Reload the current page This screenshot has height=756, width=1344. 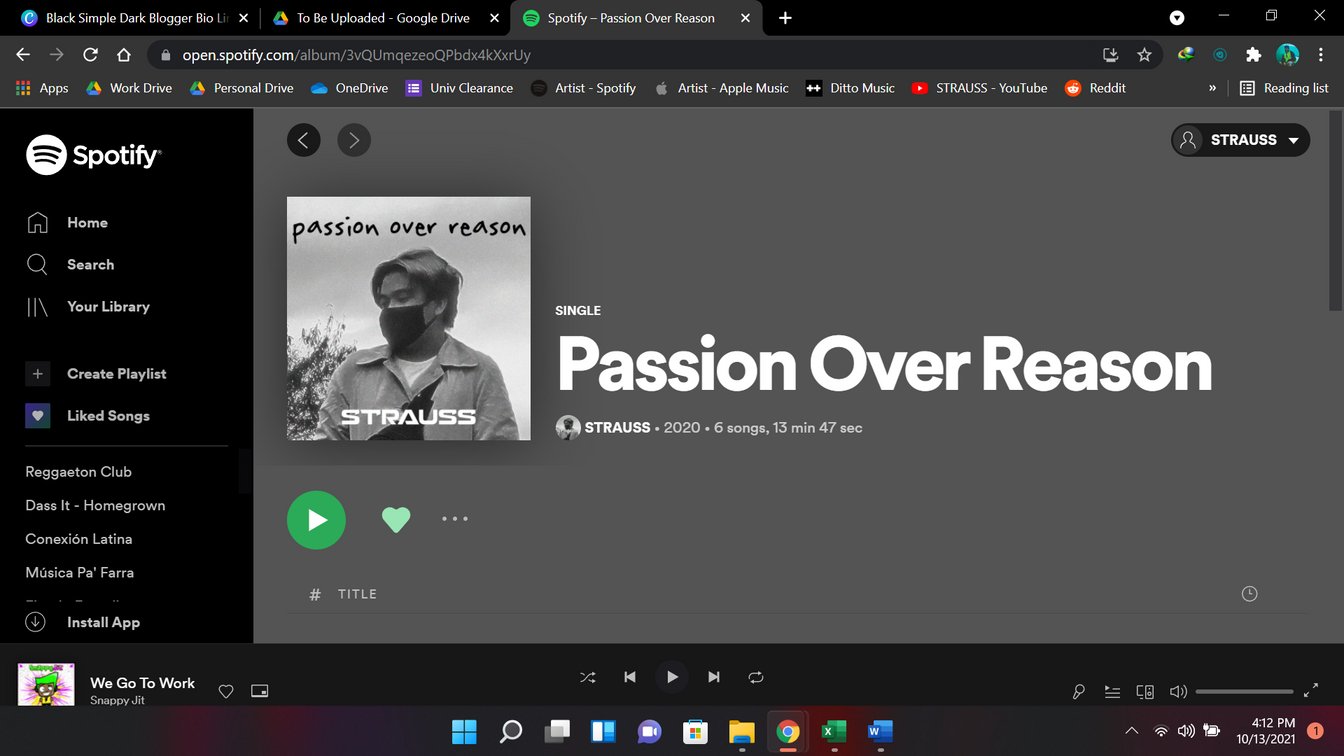[x=90, y=55]
